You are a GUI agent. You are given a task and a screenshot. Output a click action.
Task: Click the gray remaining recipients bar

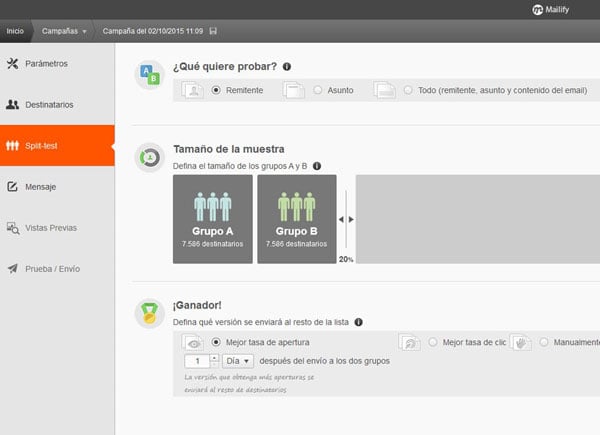pyautogui.click(x=478, y=219)
